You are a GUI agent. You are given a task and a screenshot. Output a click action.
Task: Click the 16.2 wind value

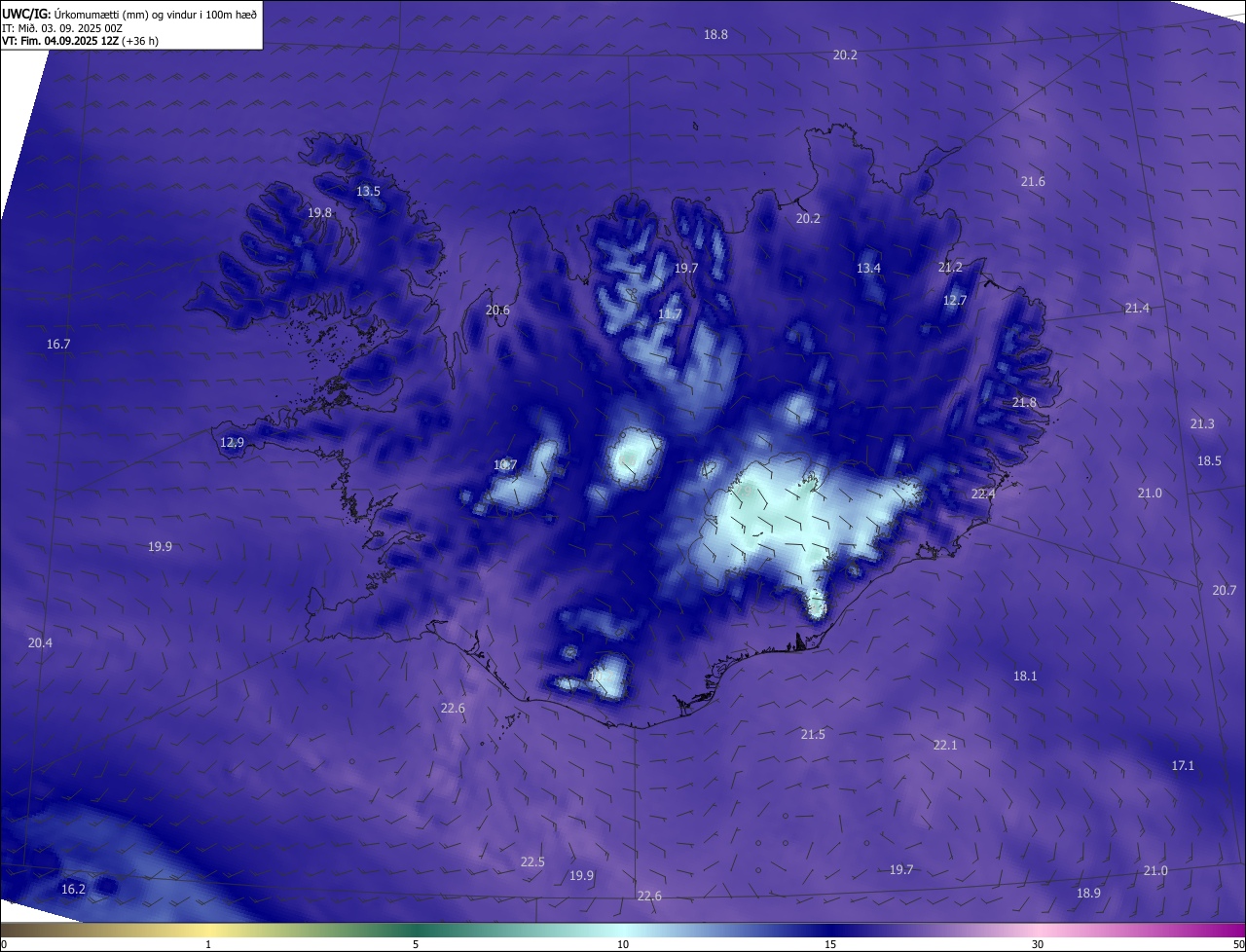(x=73, y=889)
